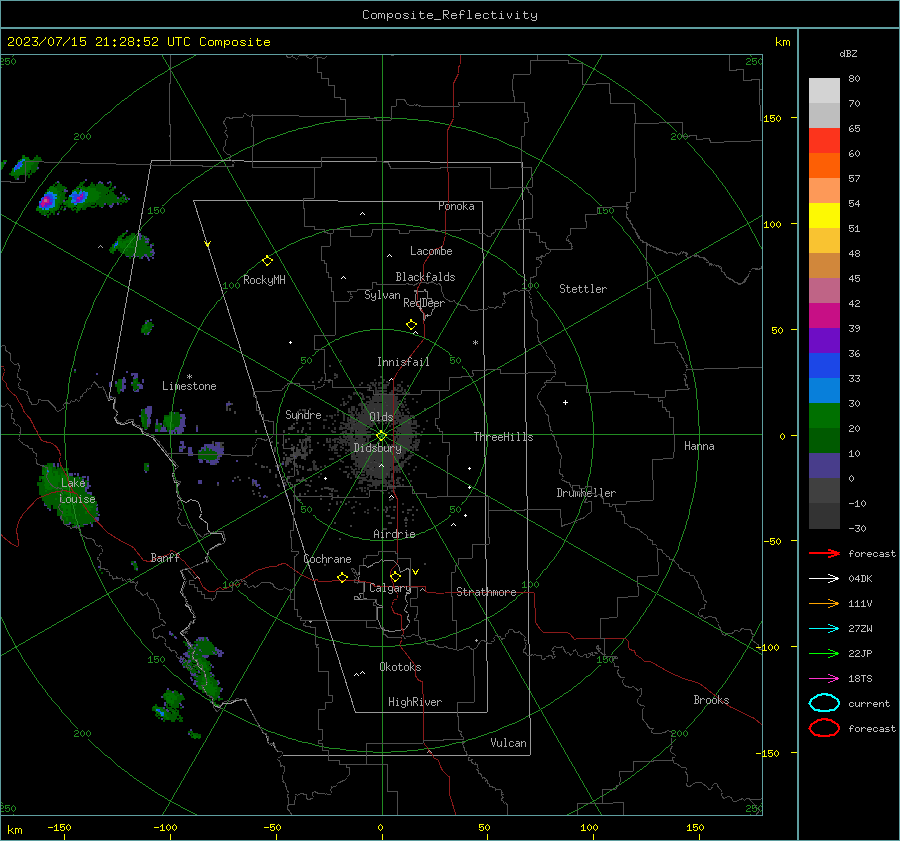
Task: Click the Vulcan label
Action: pos(509,743)
